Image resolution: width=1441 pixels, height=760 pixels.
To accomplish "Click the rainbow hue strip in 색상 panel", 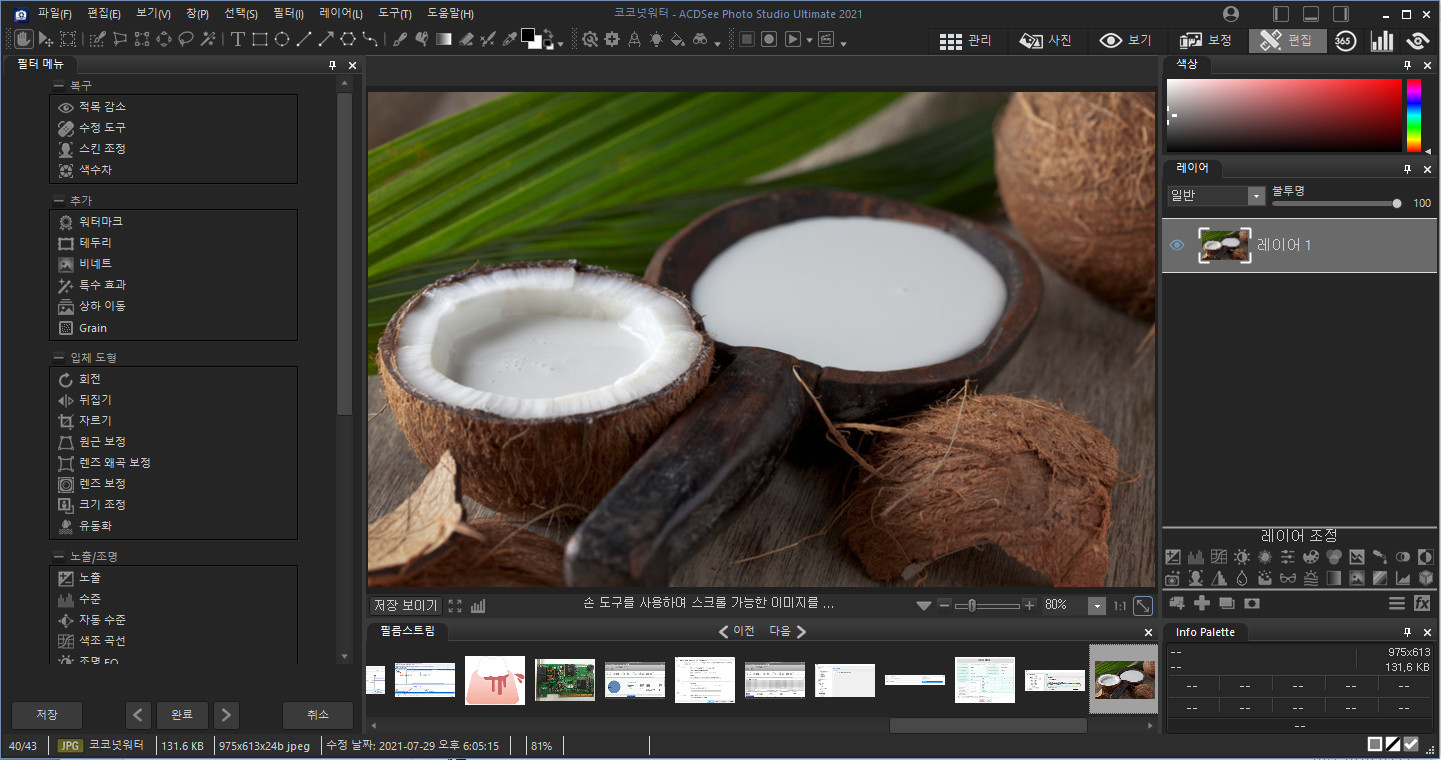I will pos(1414,115).
